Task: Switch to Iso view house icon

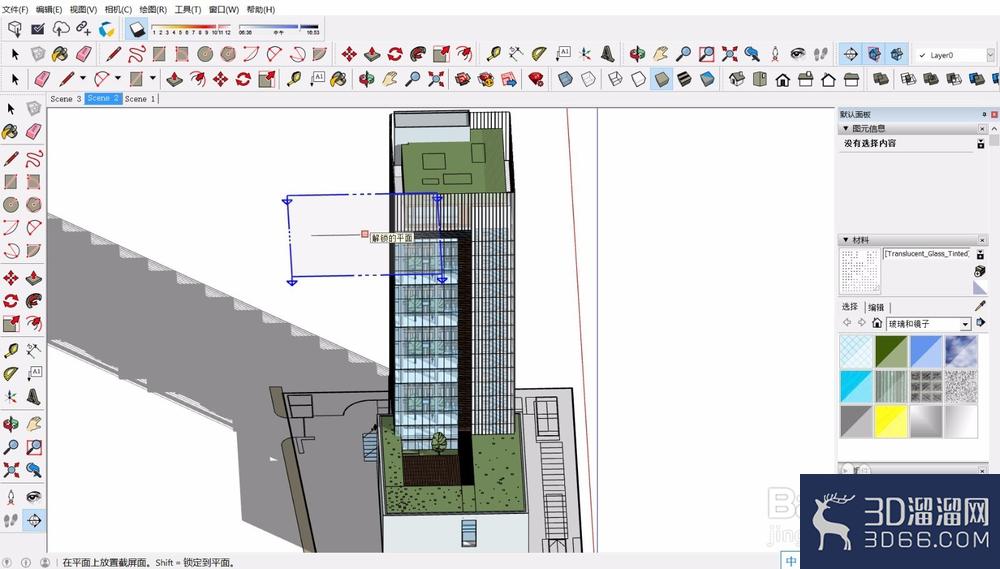Action: click(737, 79)
